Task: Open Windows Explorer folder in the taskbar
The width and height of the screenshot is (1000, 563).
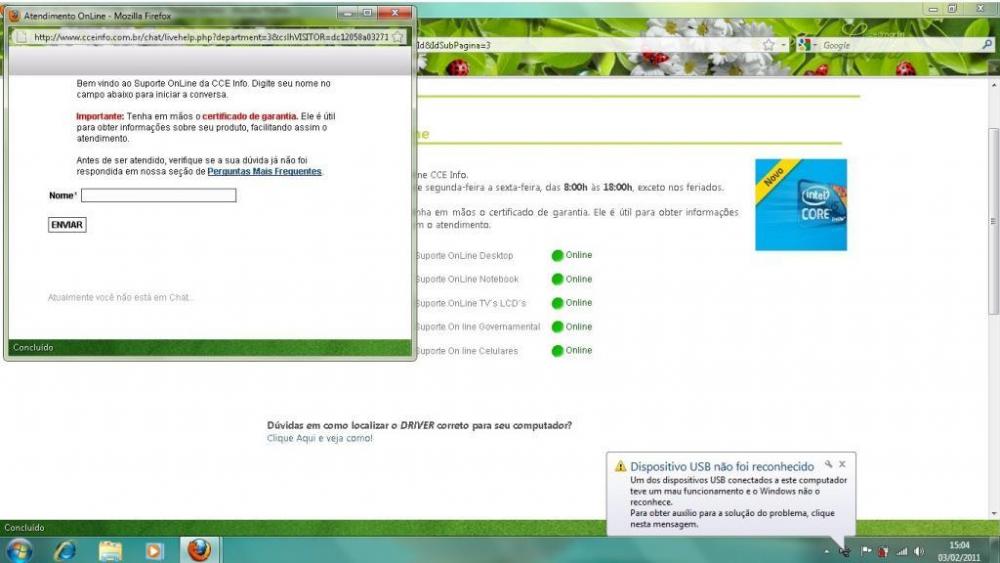Action: coord(110,550)
